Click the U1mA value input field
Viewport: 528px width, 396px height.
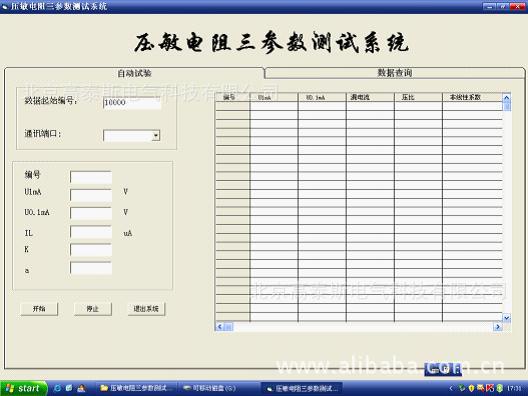pyautogui.click(x=91, y=195)
